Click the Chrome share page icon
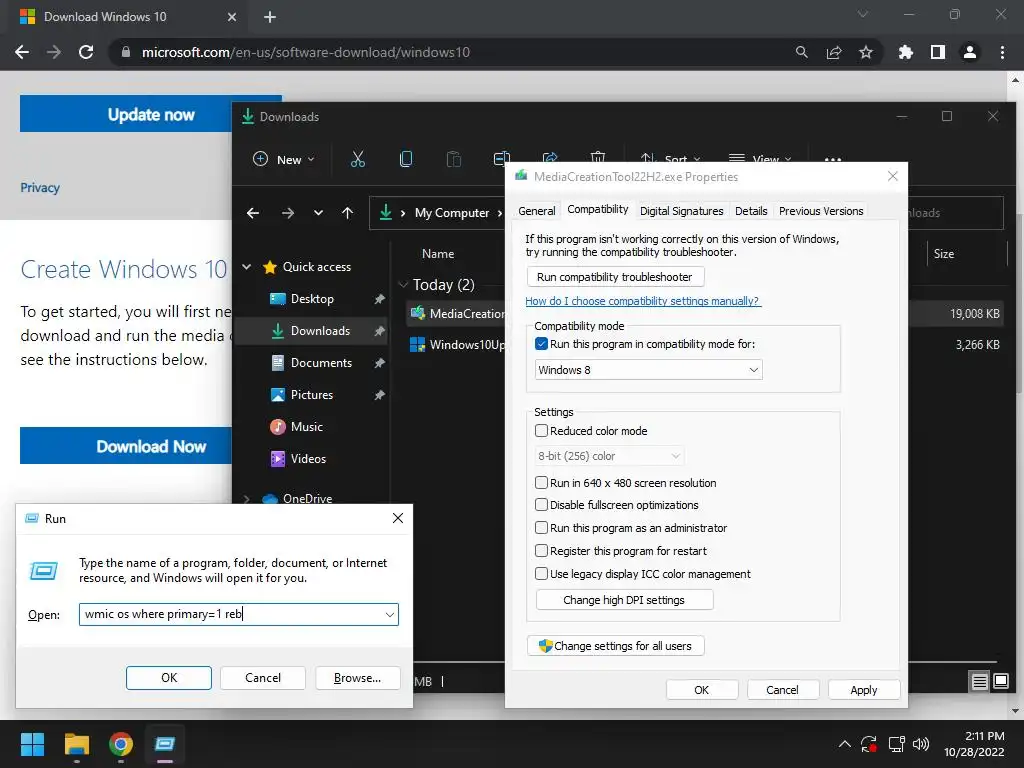1024x768 pixels. pyautogui.click(x=833, y=52)
